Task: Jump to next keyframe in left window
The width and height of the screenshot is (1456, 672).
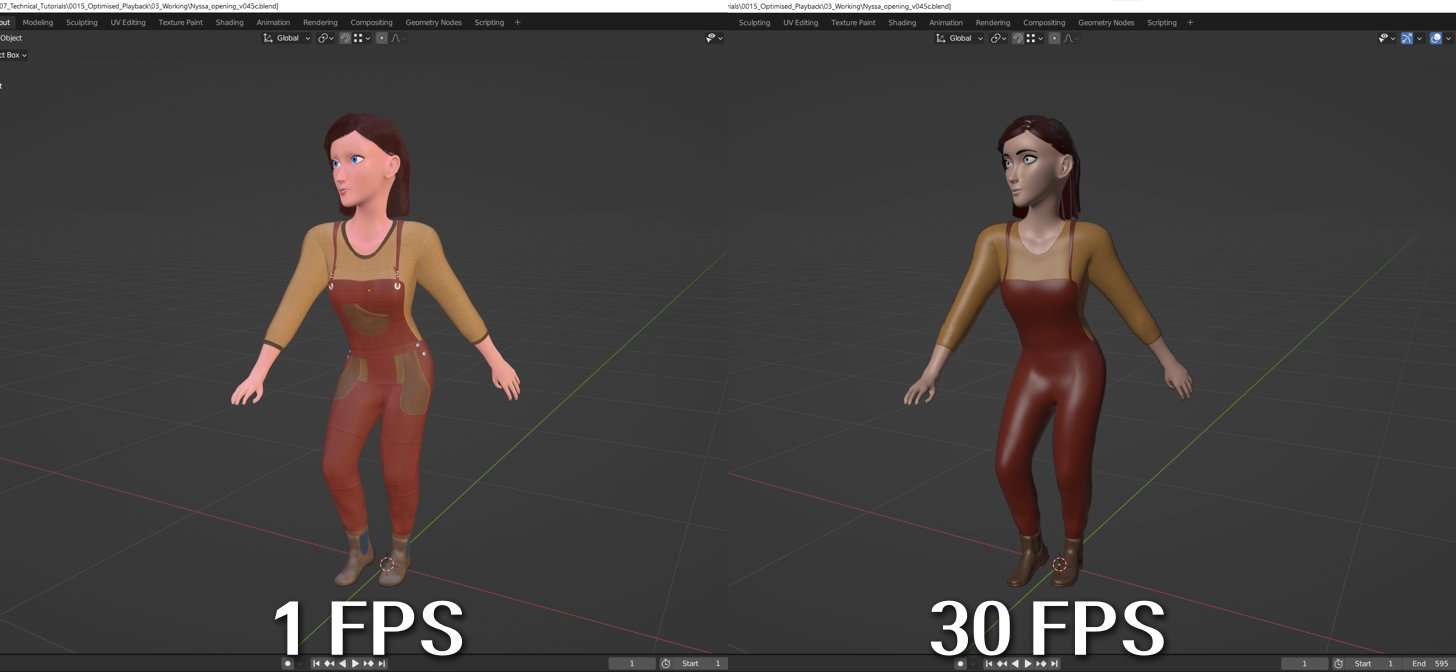Action: pyautogui.click(x=368, y=663)
